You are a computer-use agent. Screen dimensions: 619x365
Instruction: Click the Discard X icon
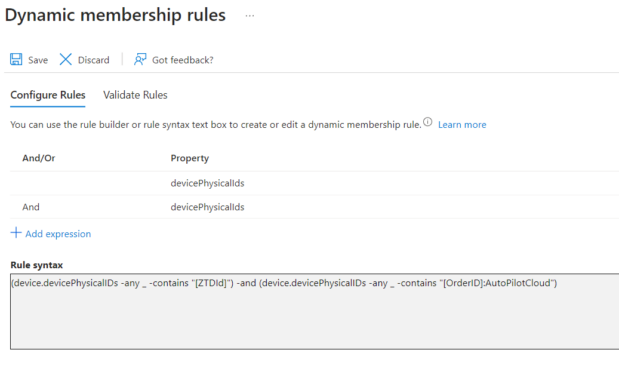click(66, 60)
